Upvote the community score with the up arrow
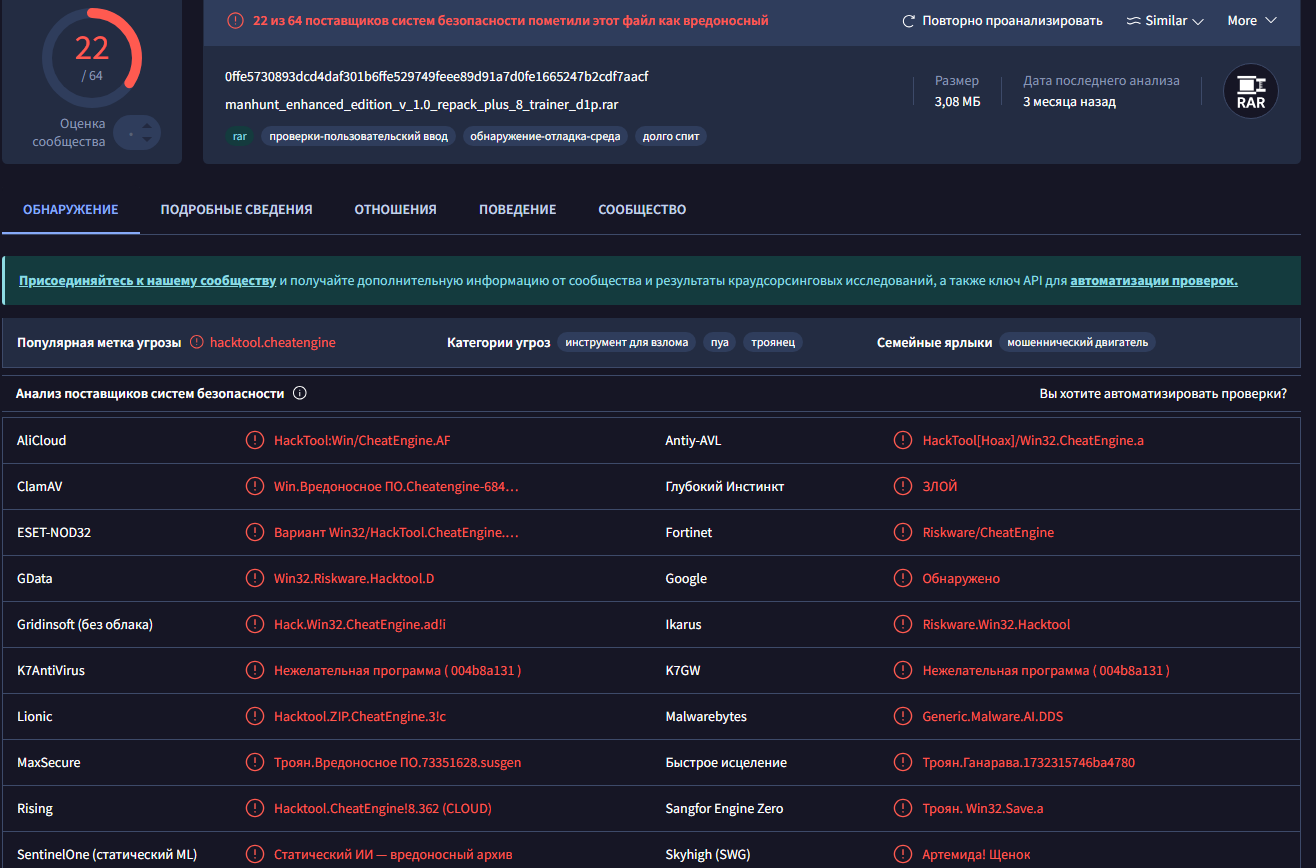This screenshot has height=868, width=1316. pos(147,126)
